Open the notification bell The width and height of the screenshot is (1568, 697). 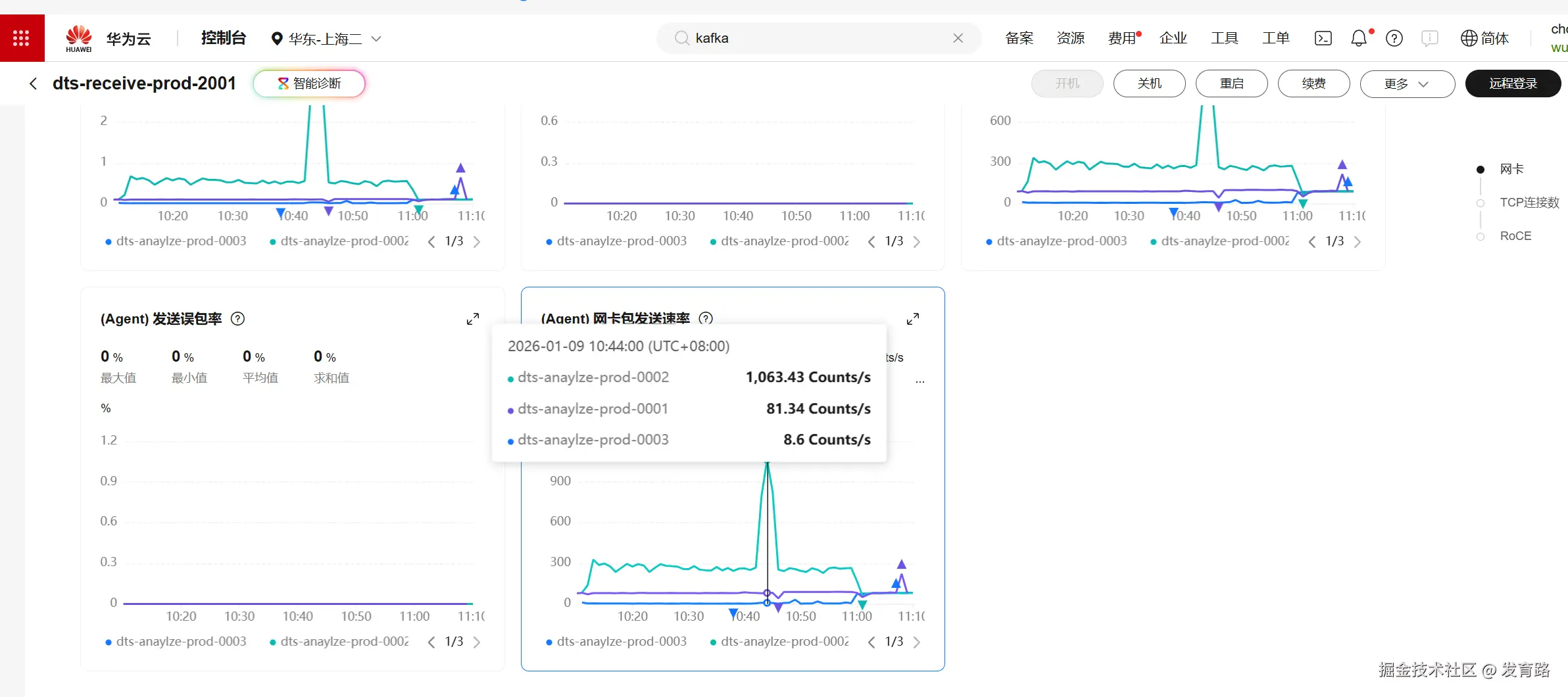tap(1359, 38)
